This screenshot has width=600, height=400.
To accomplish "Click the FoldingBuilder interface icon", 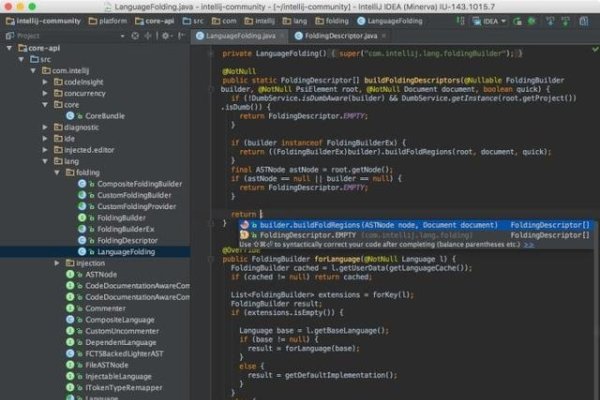I will [x=82, y=218].
